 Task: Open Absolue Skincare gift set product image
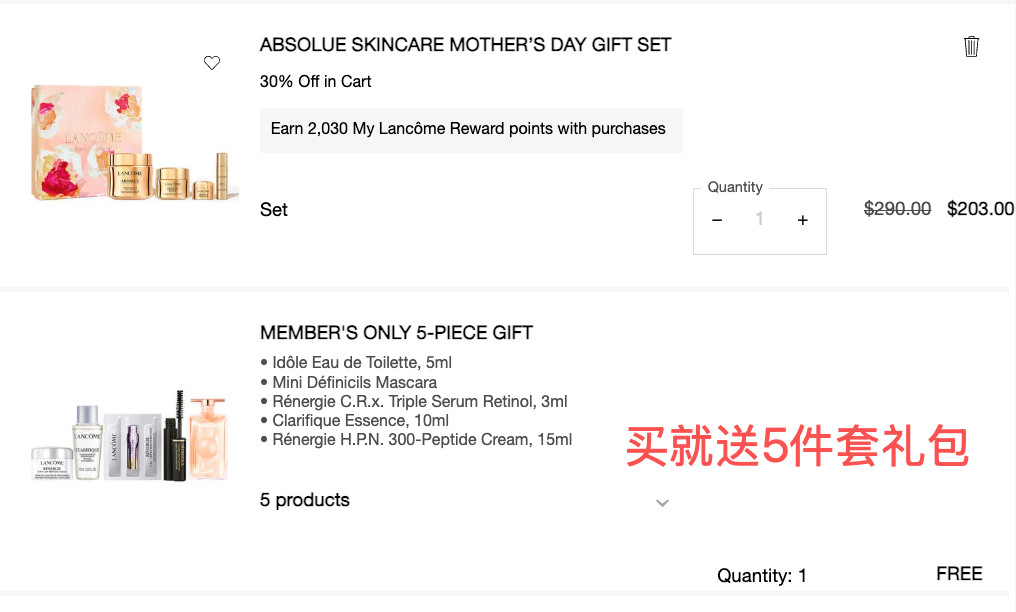135,142
